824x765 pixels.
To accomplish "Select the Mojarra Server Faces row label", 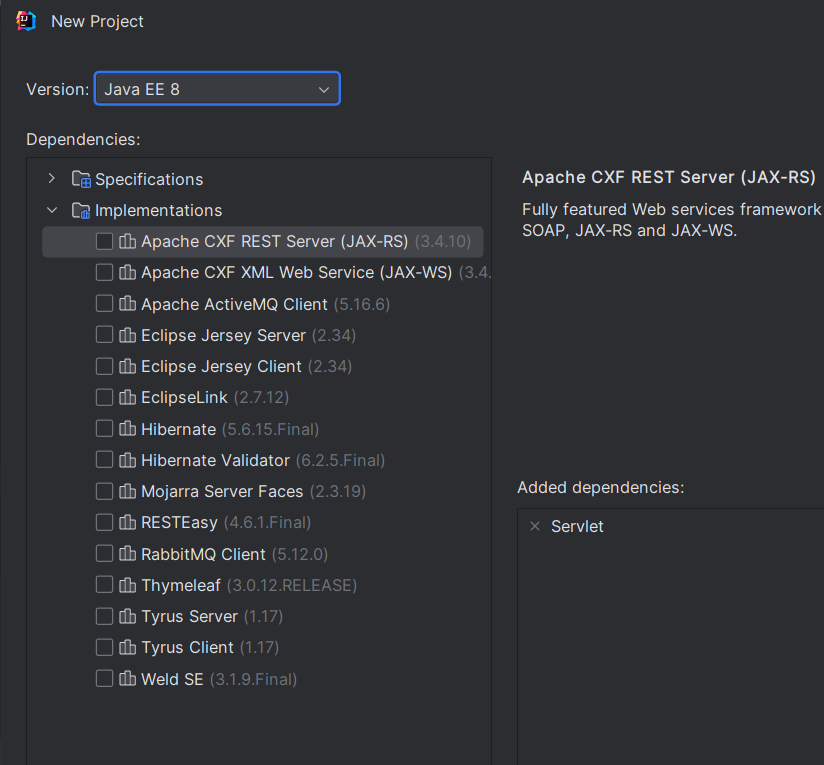I will [x=222, y=491].
